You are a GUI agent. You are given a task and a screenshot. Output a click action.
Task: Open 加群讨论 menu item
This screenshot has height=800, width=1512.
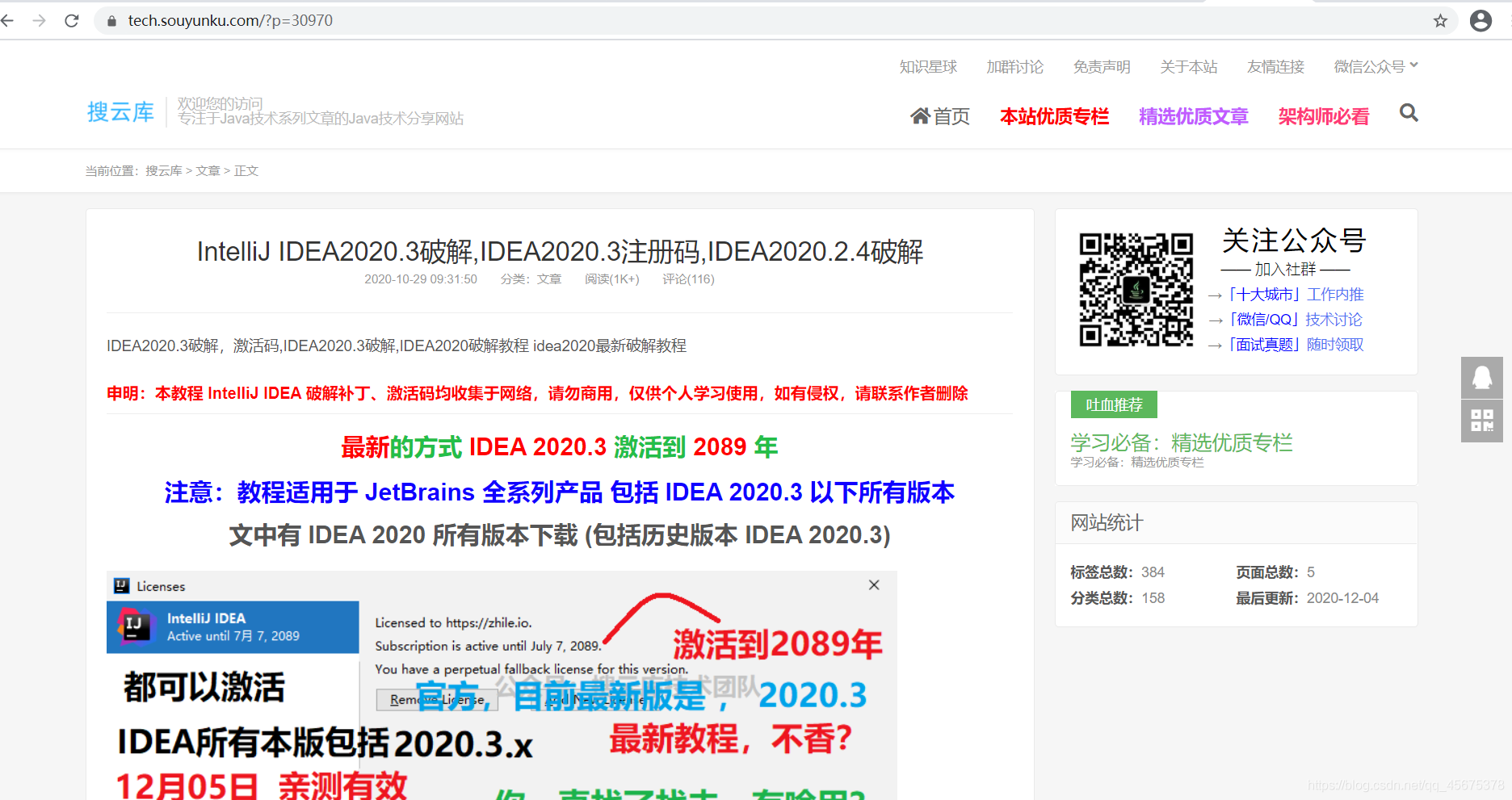(1014, 67)
